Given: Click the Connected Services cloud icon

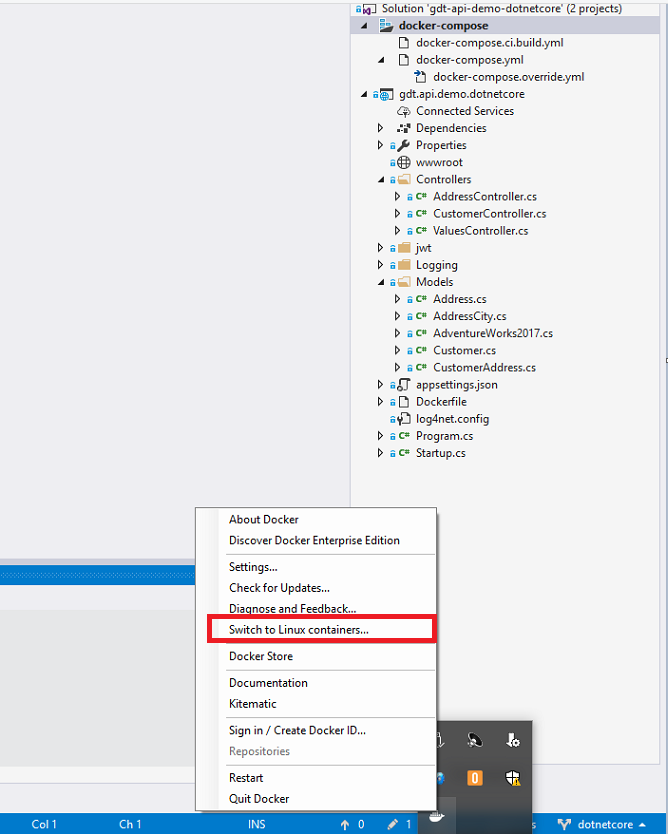Looking at the screenshot, I should pyautogui.click(x=404, y=111).
